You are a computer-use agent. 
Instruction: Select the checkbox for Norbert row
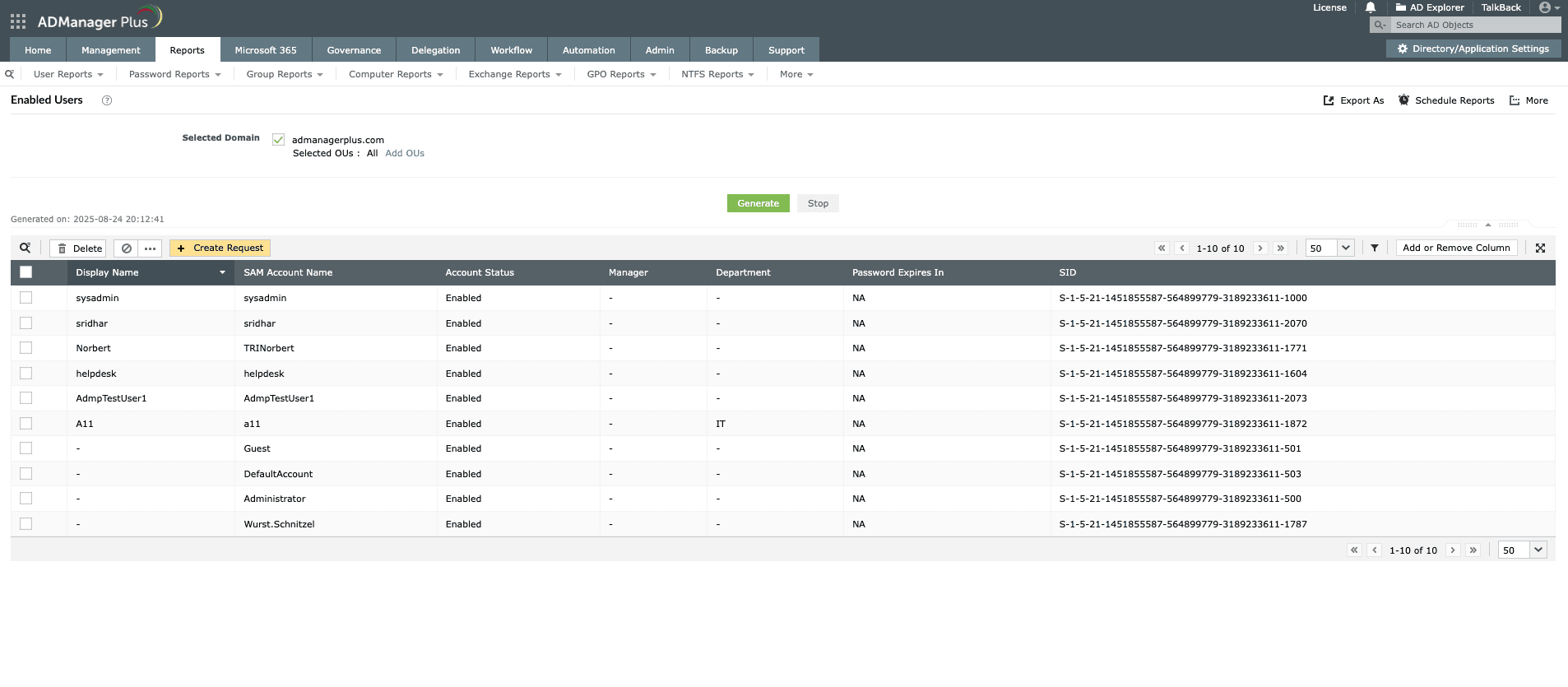pyautogui.click(x=26, y=348)
